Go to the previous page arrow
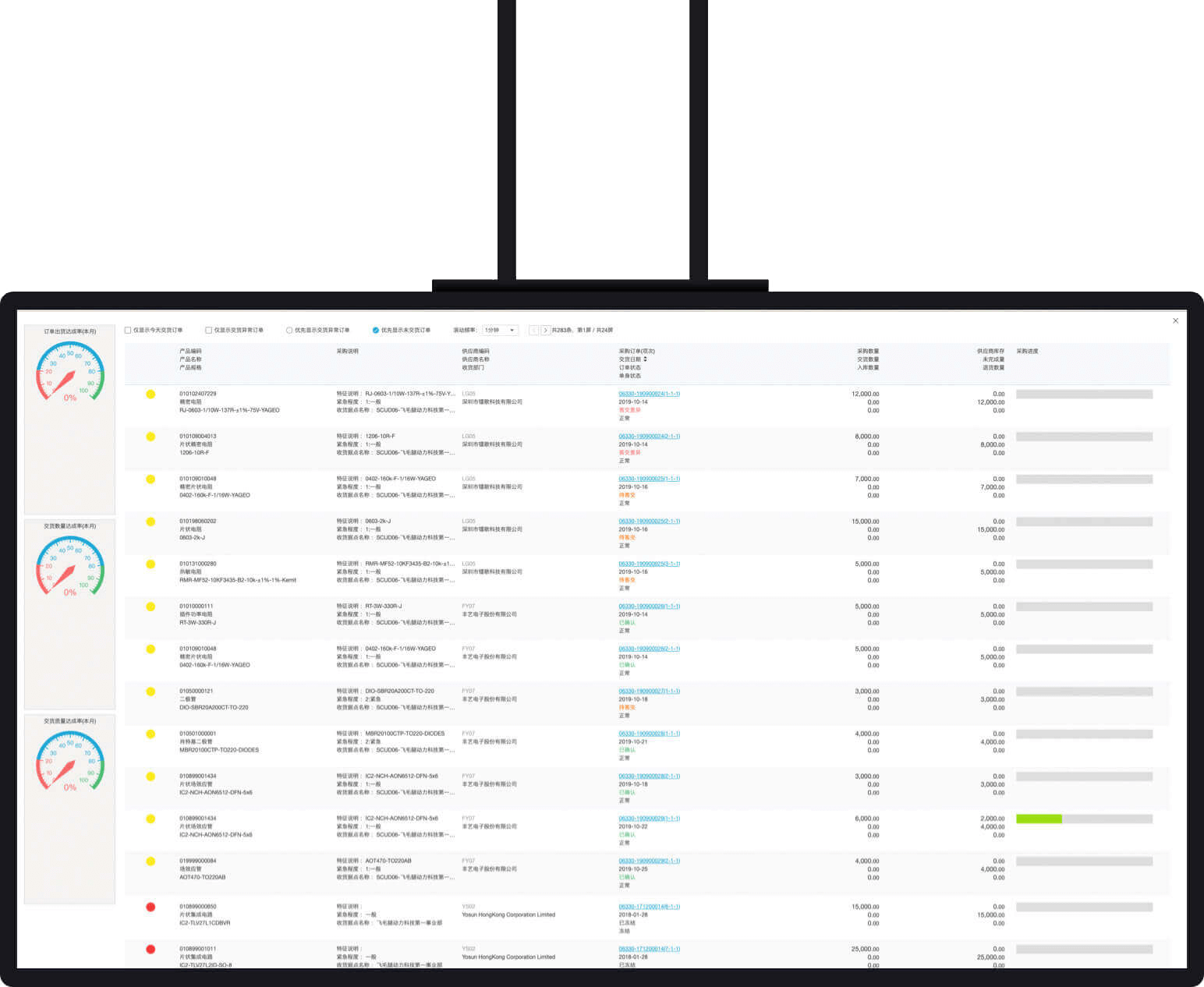The width and height of the screenshot is (1204, 987). pos(533,331)
